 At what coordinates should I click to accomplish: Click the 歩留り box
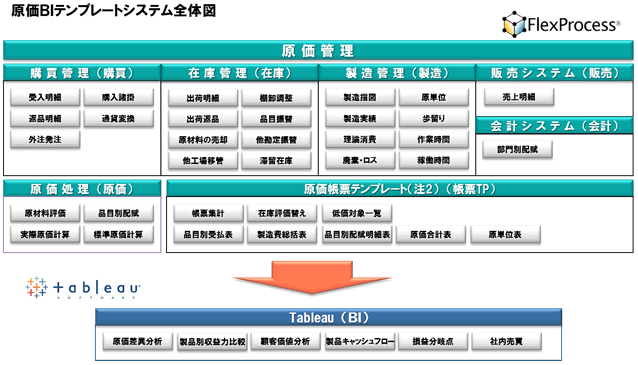coord(433,118)
